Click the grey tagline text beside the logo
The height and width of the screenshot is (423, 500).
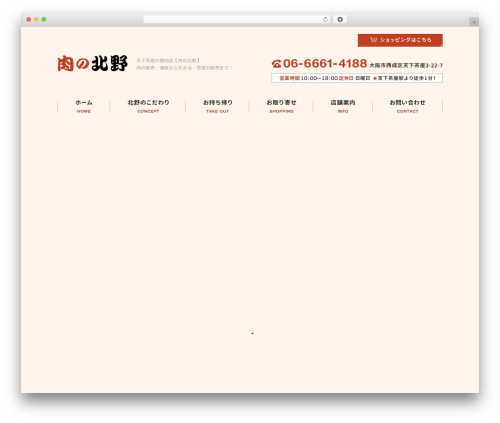tap(184, 64)
